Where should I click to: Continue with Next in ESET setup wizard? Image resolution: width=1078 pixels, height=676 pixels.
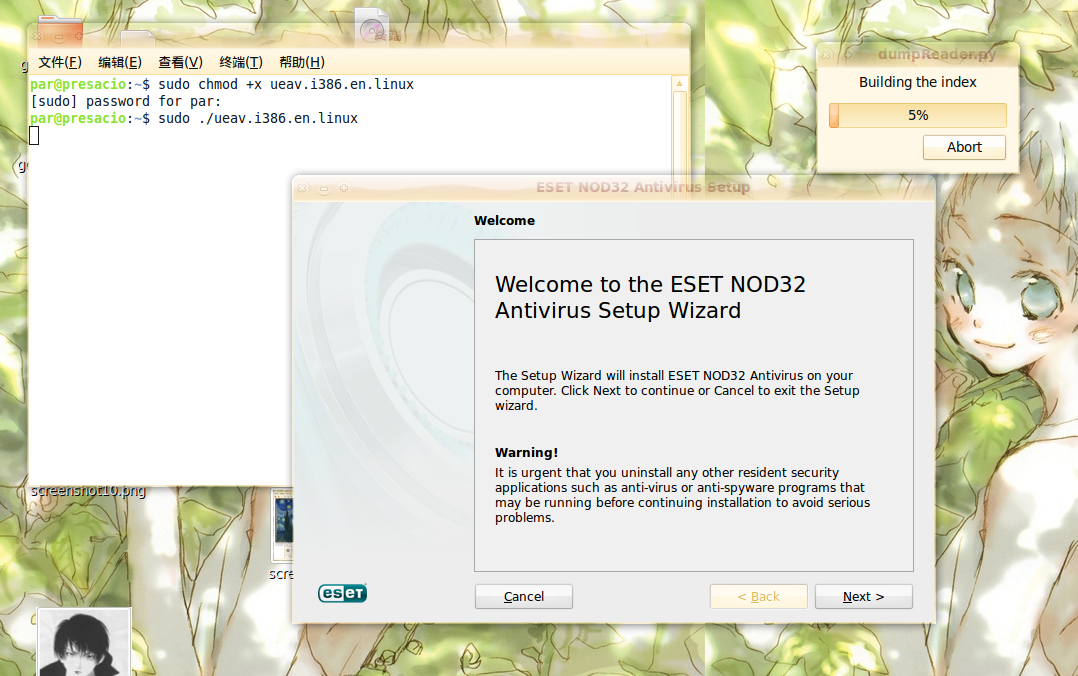[x=864, y=596]
